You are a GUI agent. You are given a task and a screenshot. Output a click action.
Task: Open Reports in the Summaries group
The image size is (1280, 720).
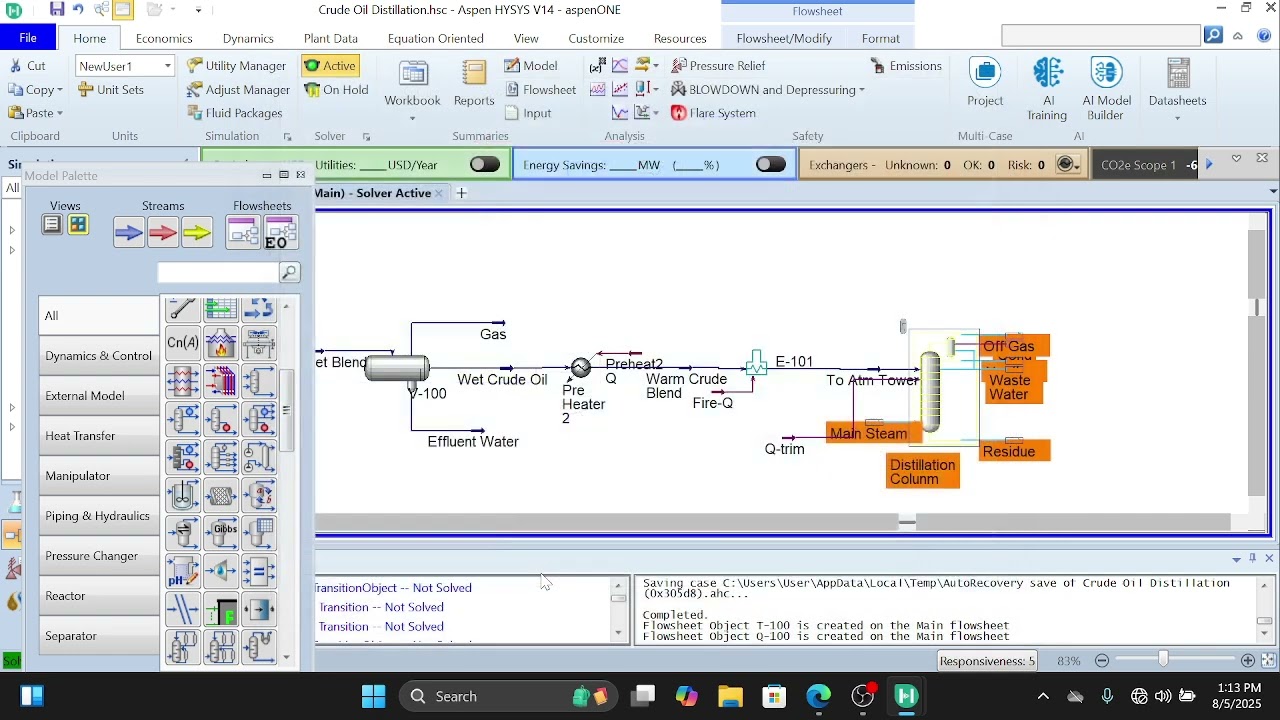(474, 84)
